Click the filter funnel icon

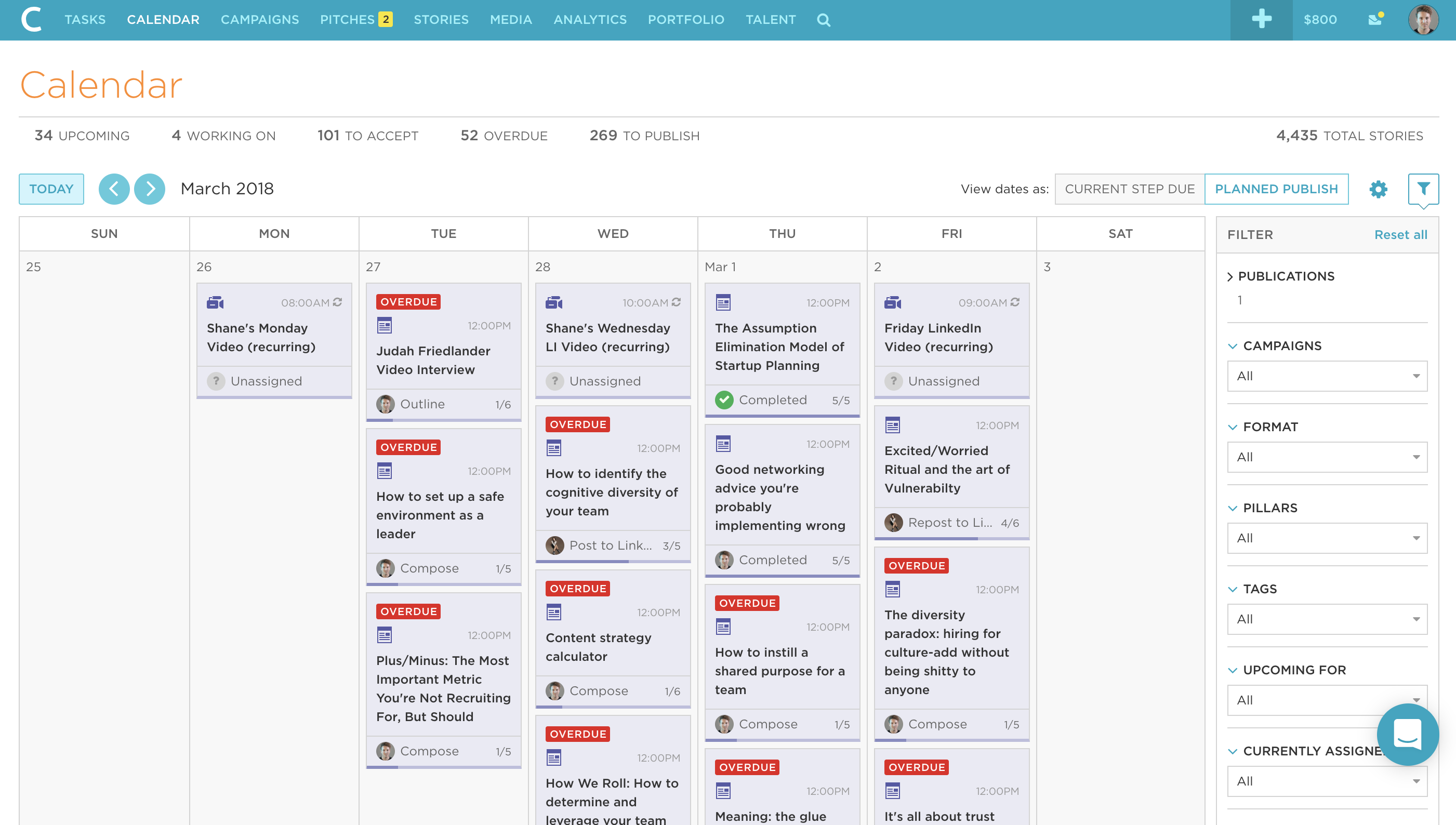[x=1423, y=189]
